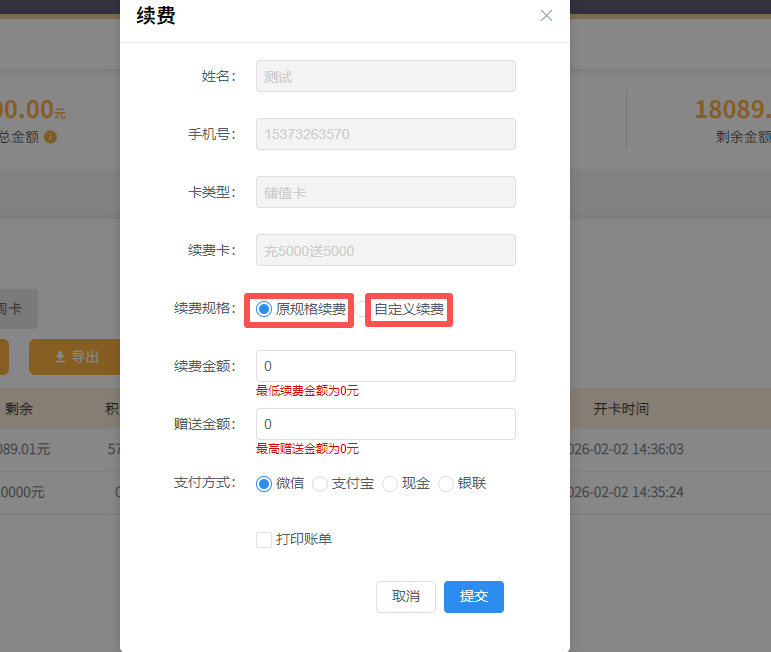Click the info icon beside 总金额
The image size is (771, 652).
pos(51,137)
